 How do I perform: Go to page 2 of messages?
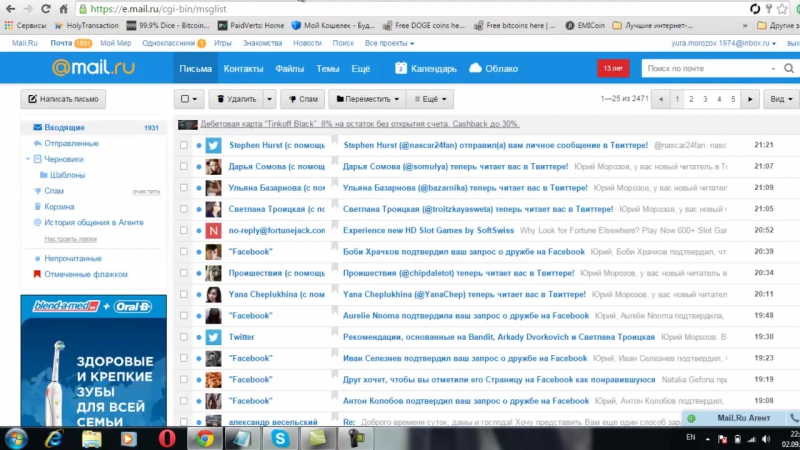pyautogui.click(x=691, y=99)
